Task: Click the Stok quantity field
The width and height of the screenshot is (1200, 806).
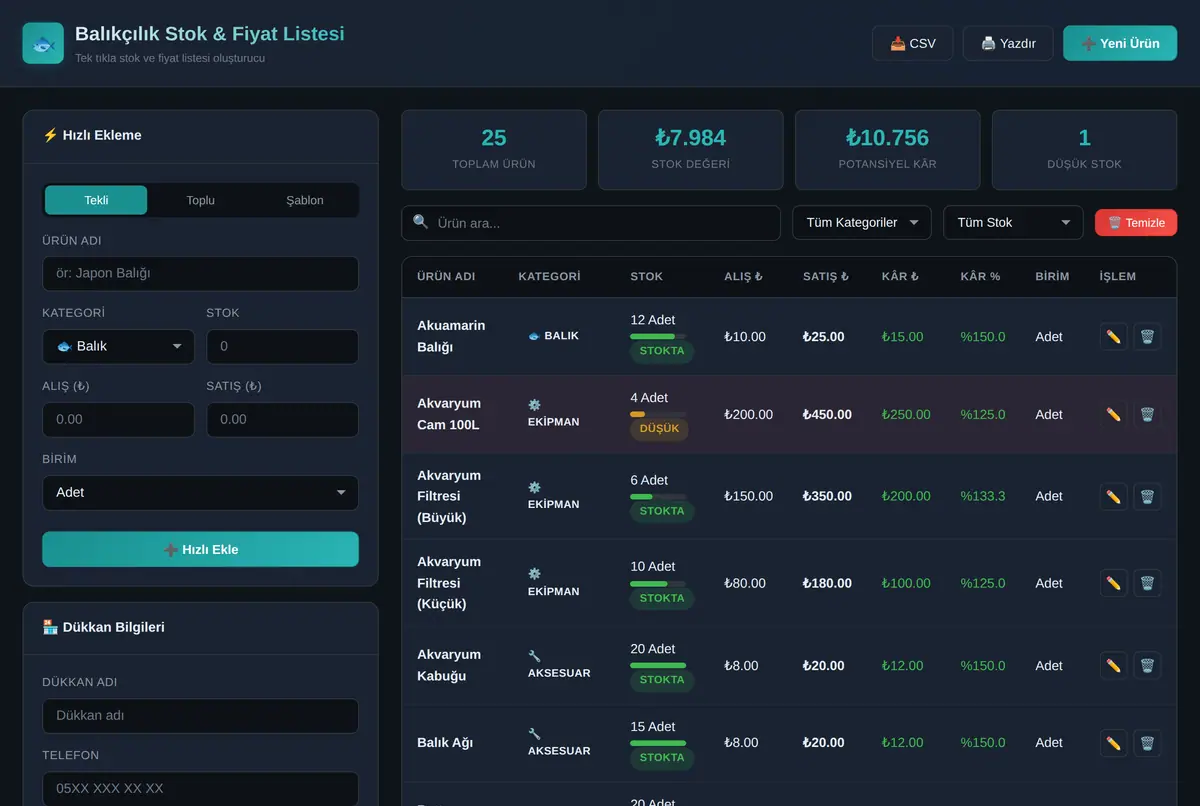Action: coord(282,346)
